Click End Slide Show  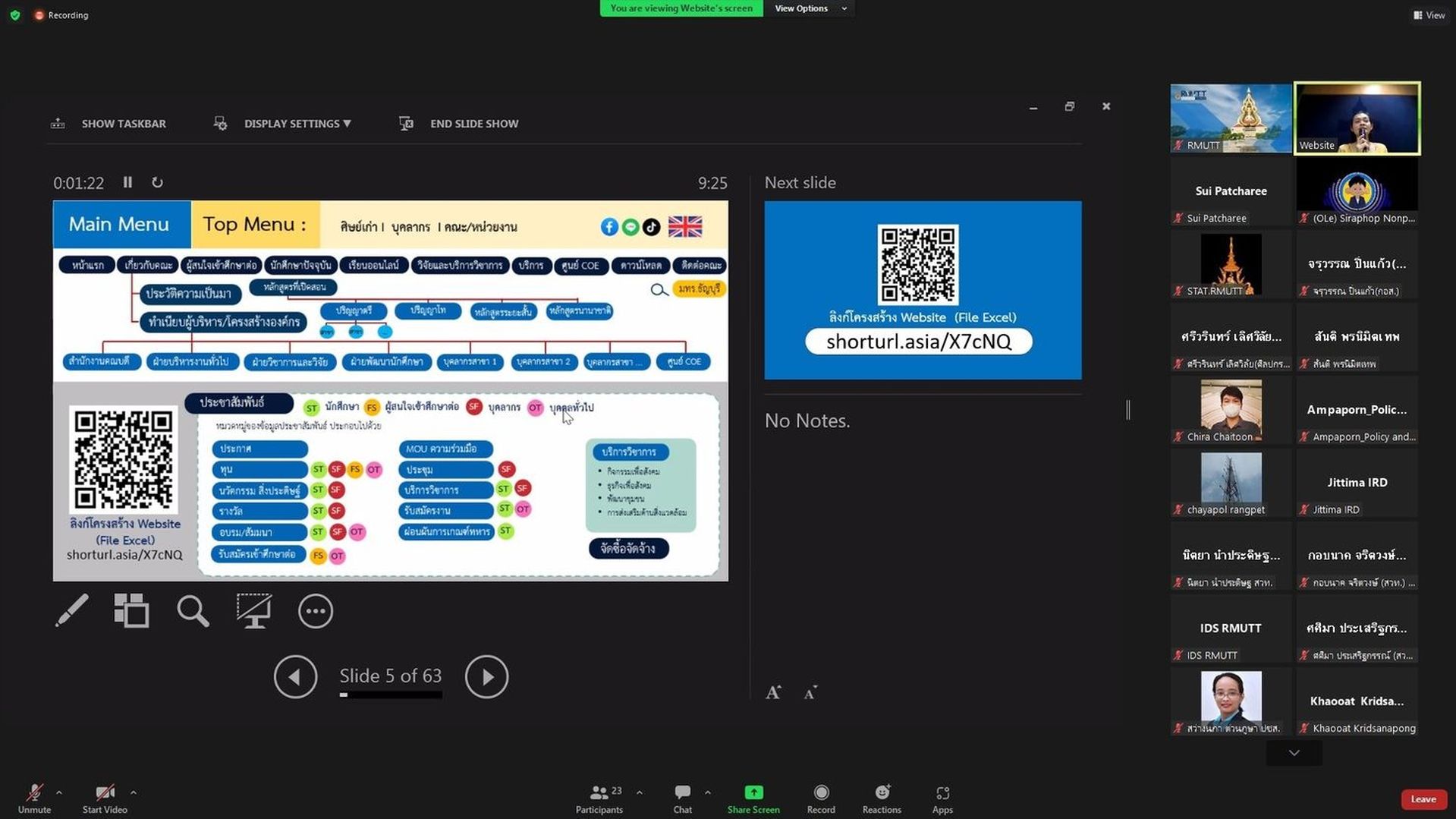(x=459, y=124)
